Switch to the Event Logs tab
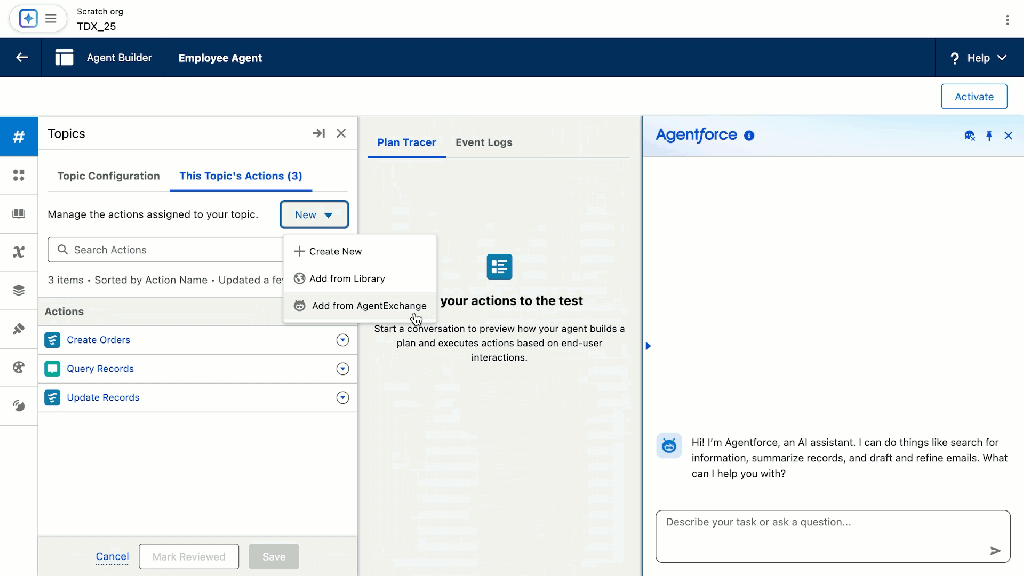The image size is (1024, 576). (x=484, y=142)
